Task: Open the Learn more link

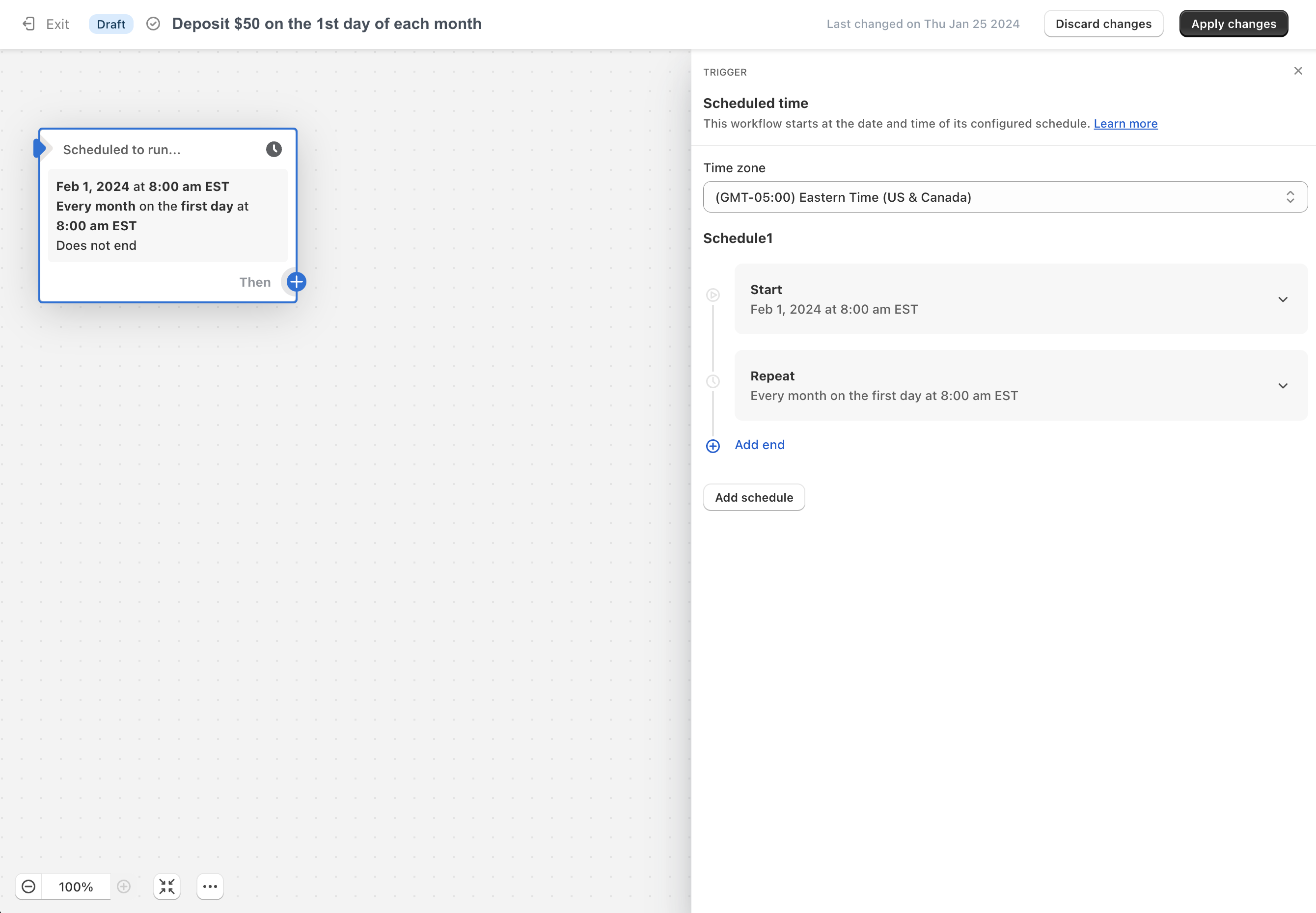Action: 1125,124
